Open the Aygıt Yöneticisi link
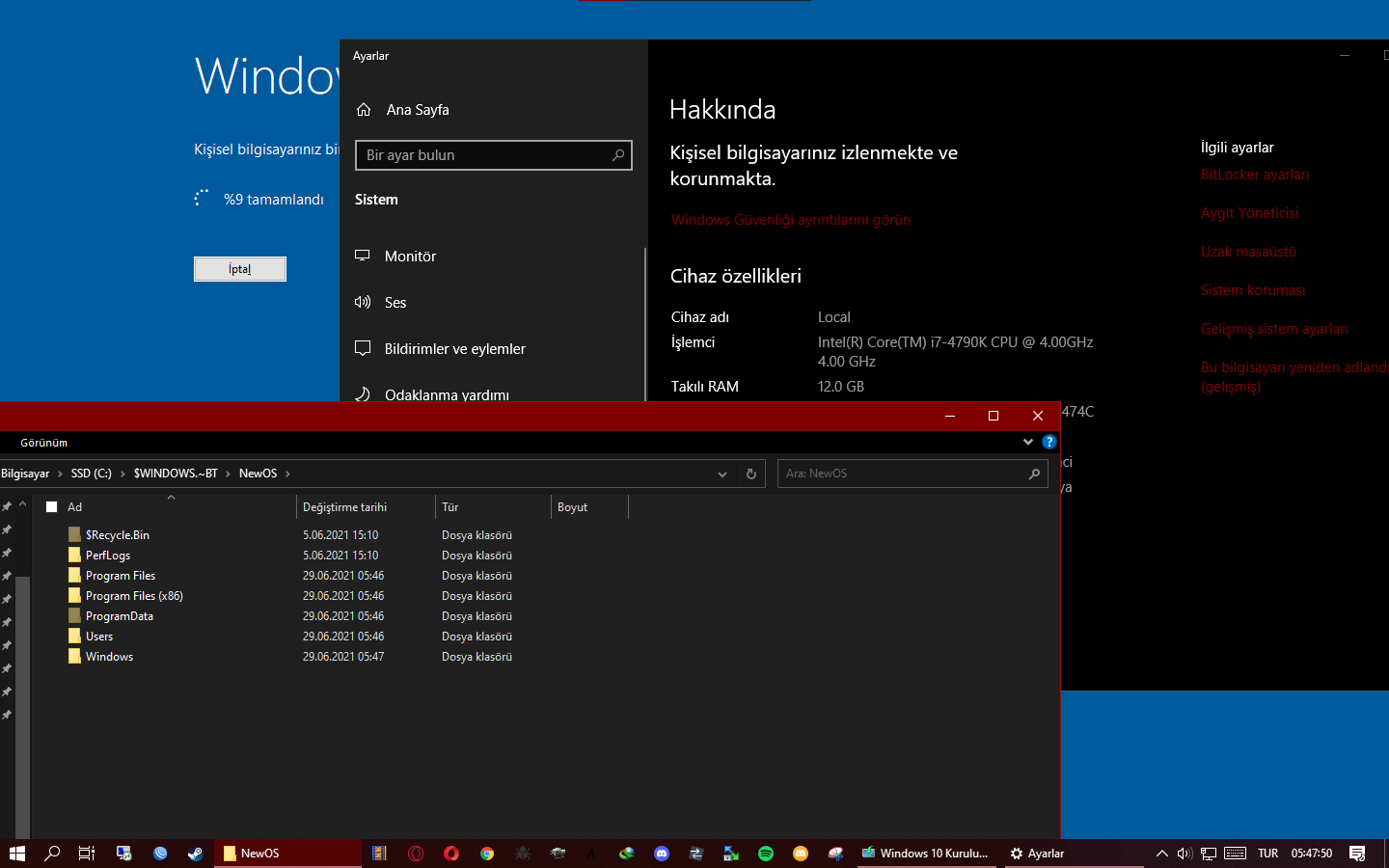This screenshot has width=1389, height=868. point(1249,213)
